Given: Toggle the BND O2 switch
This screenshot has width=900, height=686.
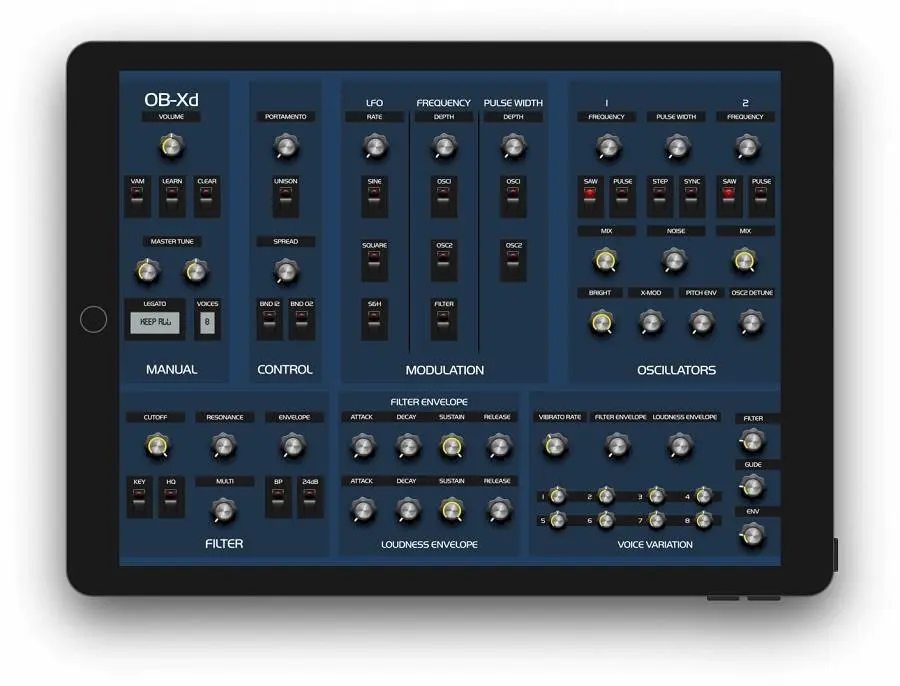Looking at the screenshot, I should (x=301, y=319).
